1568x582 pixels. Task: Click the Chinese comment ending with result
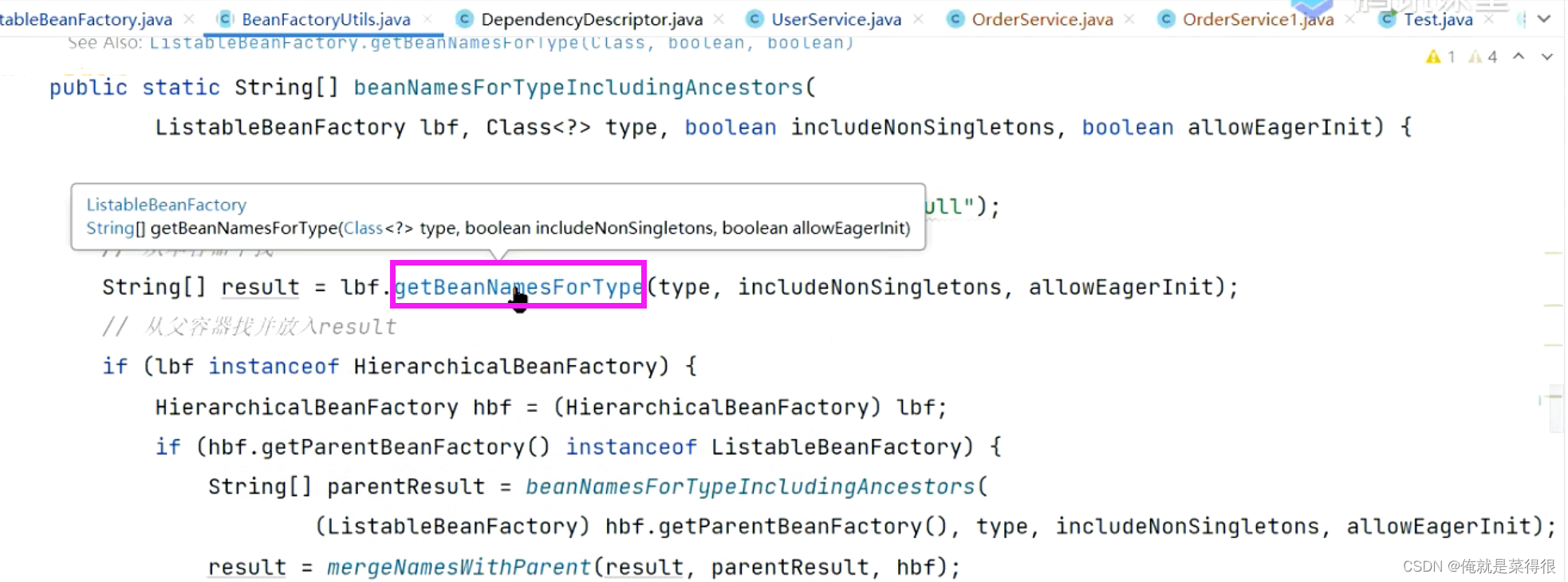249,326
